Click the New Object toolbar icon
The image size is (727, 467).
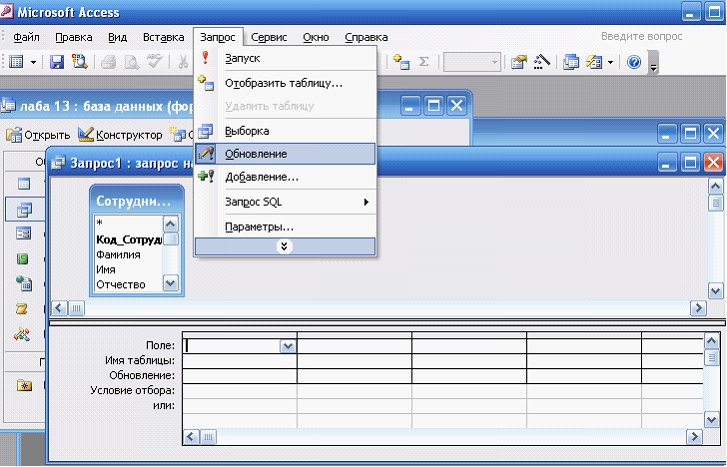point(594,62)
